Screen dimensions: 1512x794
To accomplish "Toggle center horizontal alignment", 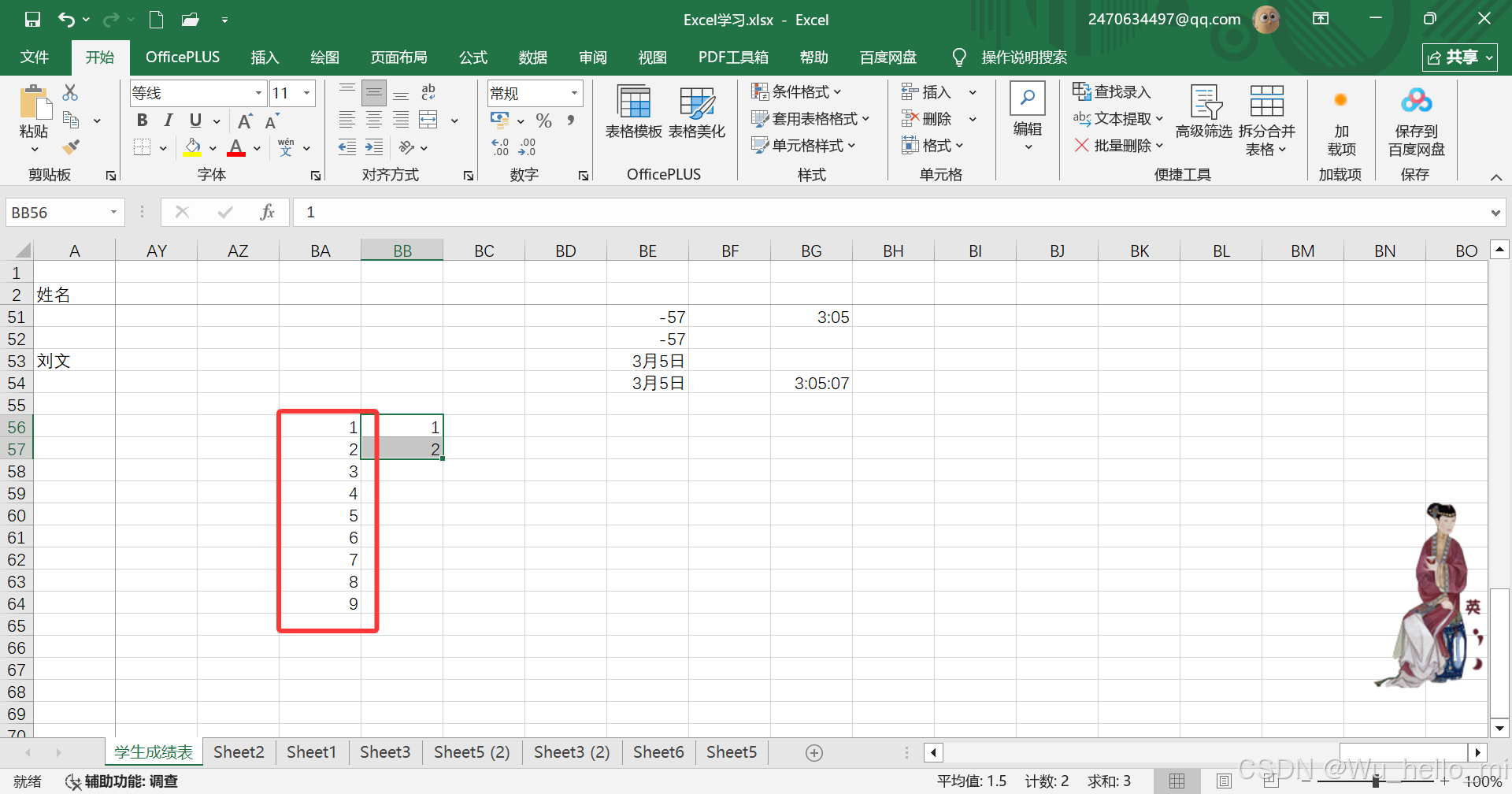I will point(374,120).
